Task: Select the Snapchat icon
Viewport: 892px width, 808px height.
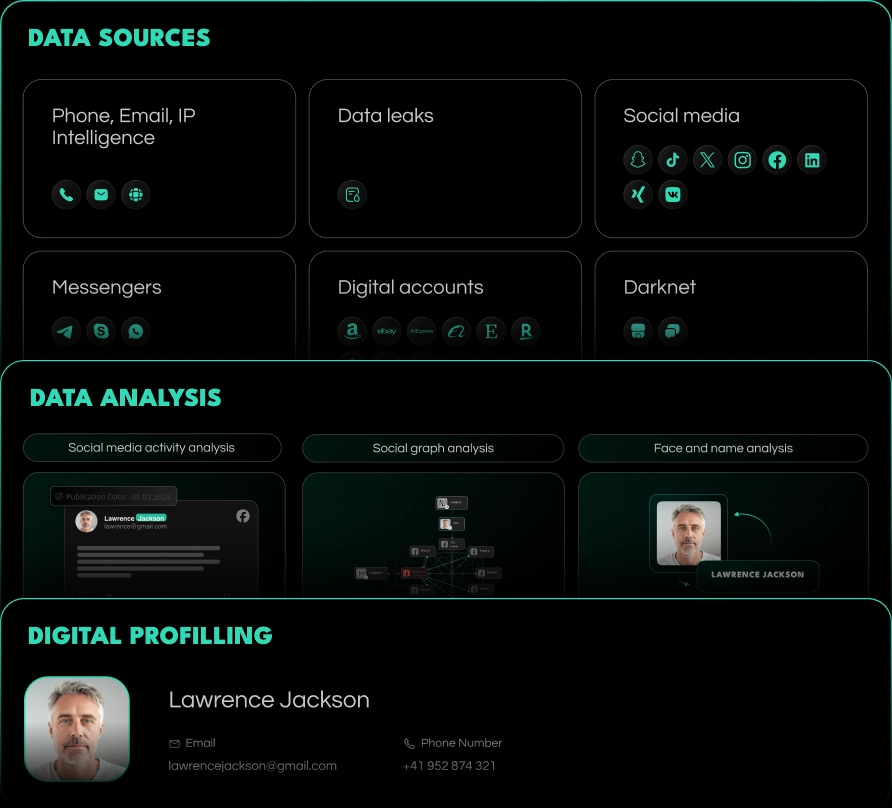Action: 638,160
